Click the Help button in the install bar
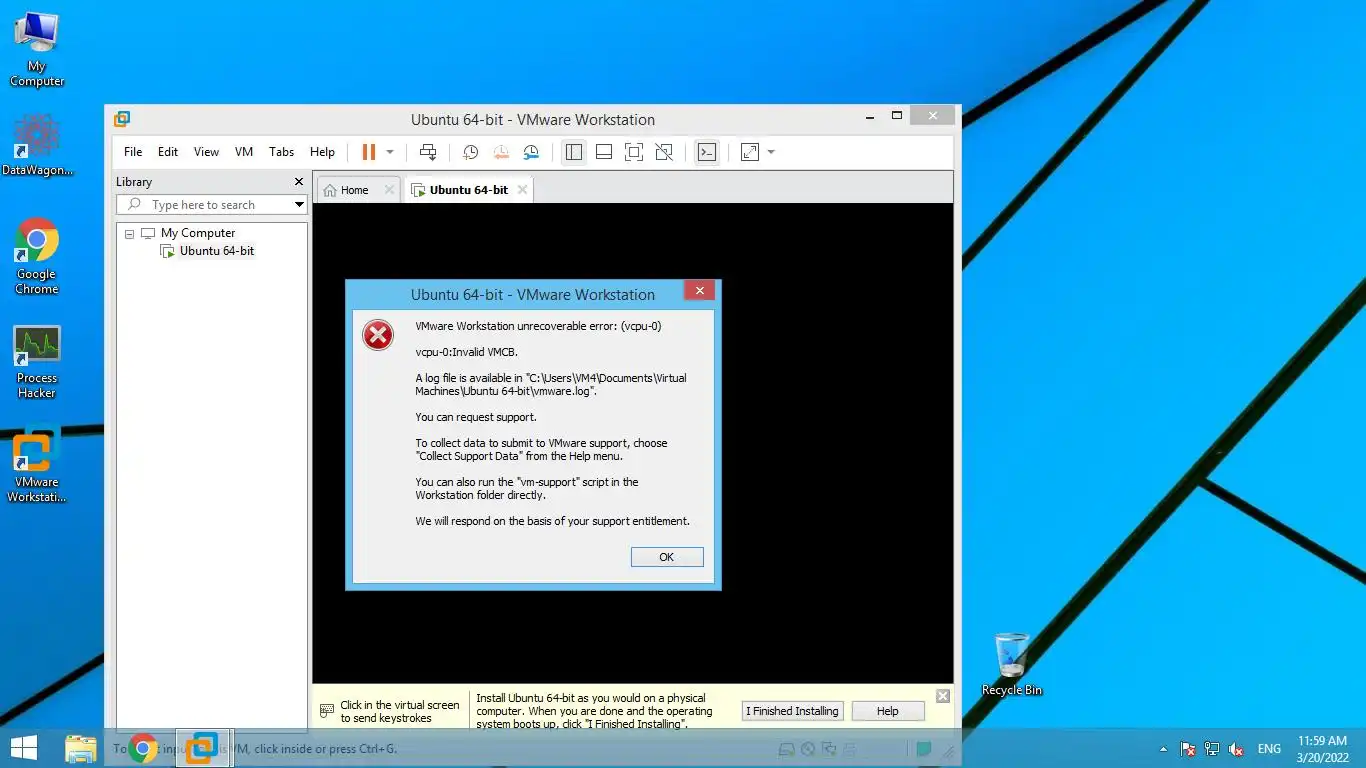 [x=888, y=711]
